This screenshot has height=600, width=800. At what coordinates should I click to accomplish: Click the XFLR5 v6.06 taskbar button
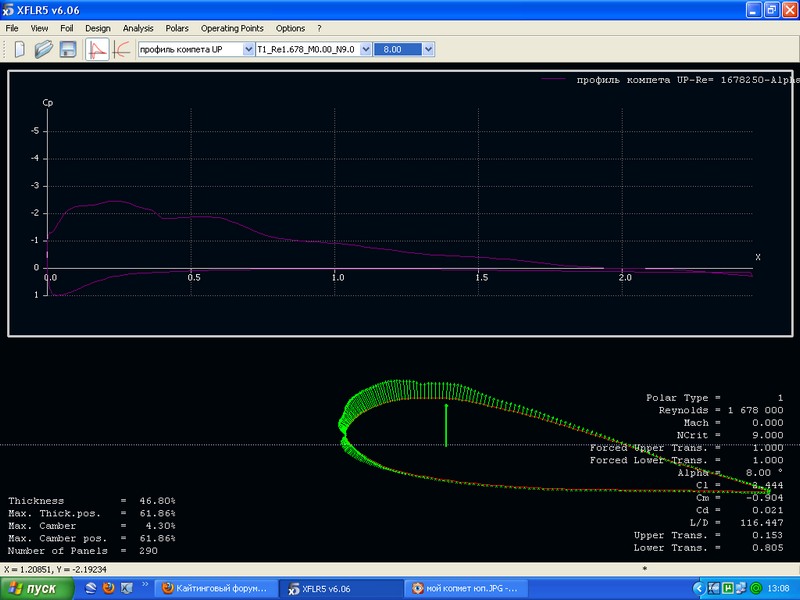tap(338, 589)
